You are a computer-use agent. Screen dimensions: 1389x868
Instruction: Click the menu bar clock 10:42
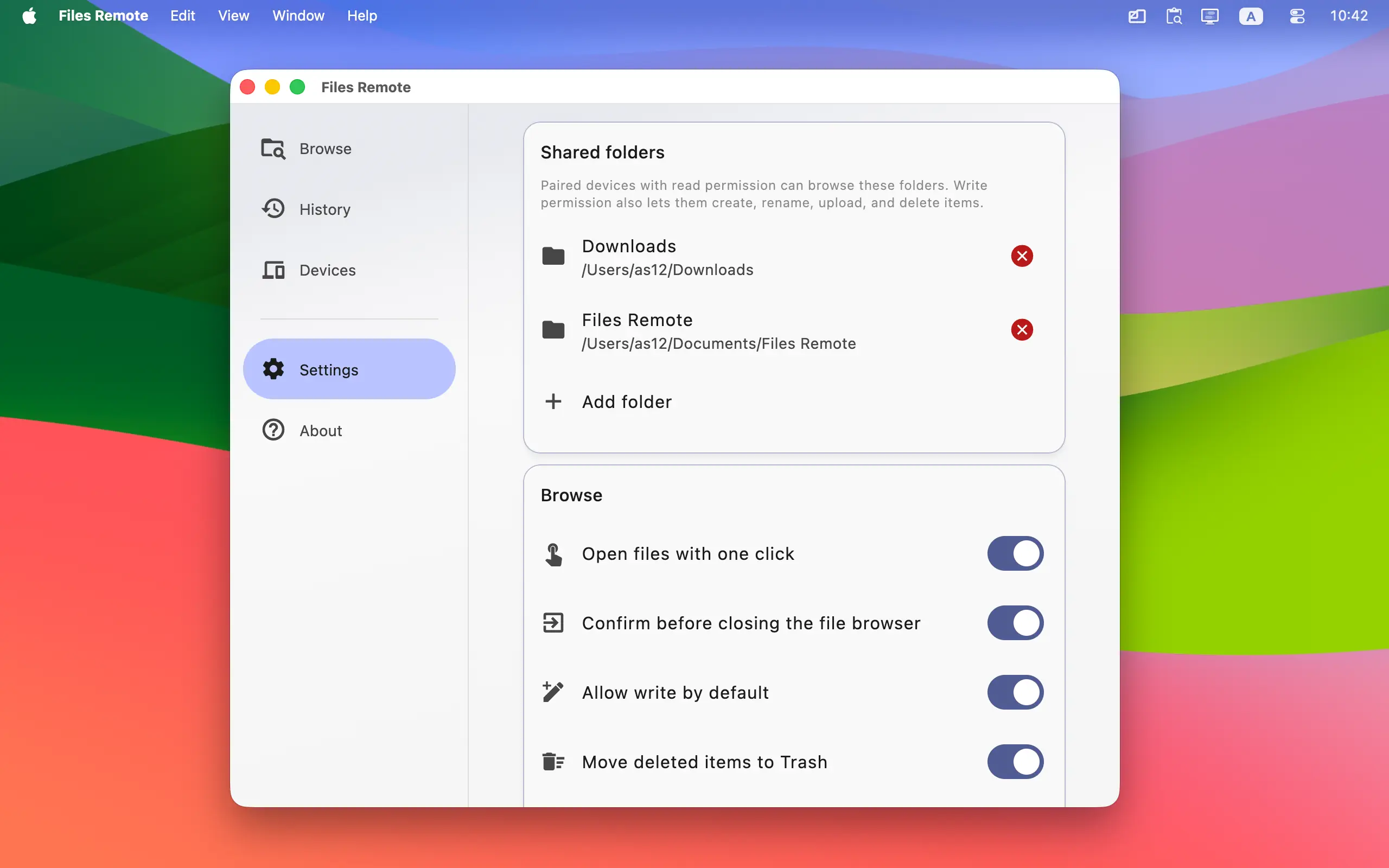click(1349, 16)
